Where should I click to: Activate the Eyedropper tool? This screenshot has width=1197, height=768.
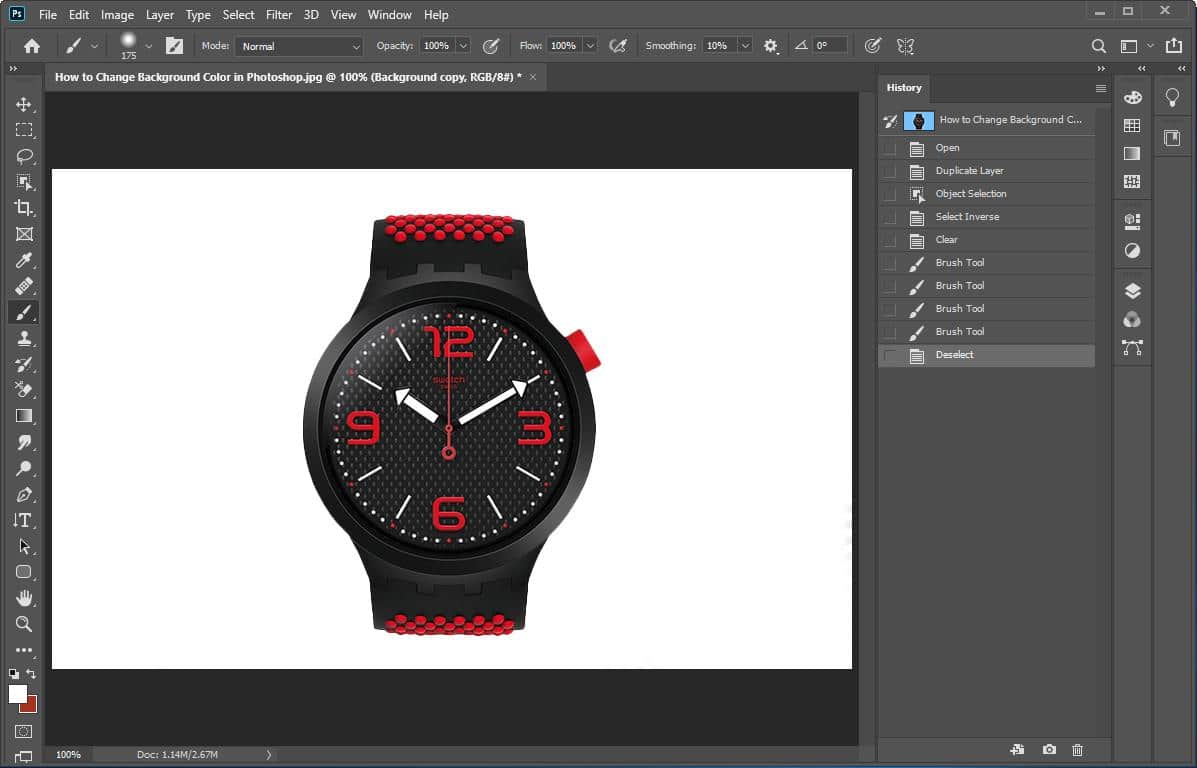(x=24, y=260)
